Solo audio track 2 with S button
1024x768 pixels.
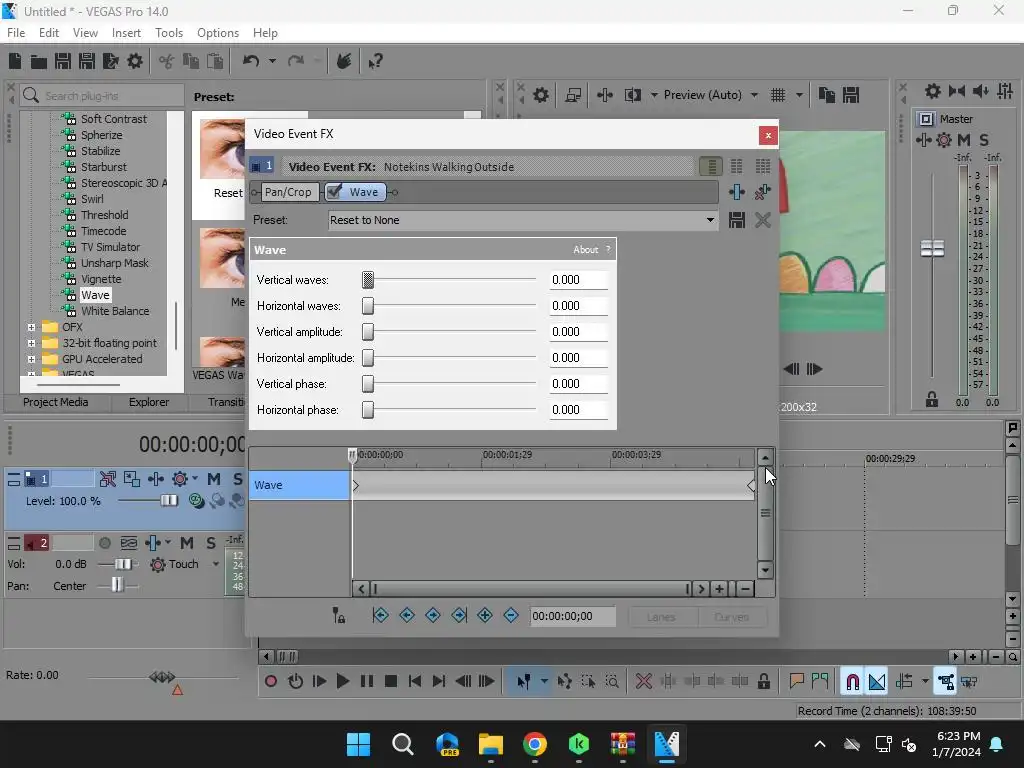(211, 543)
